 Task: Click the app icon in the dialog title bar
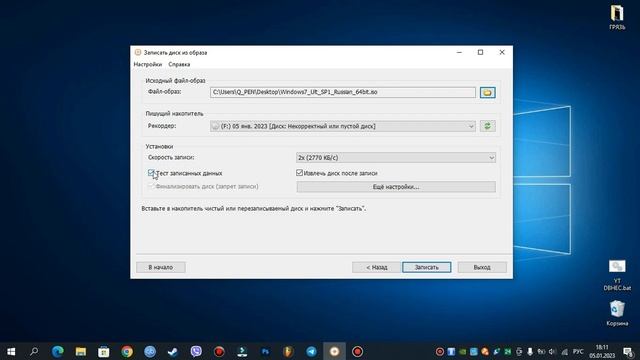(x=138, y=53)
